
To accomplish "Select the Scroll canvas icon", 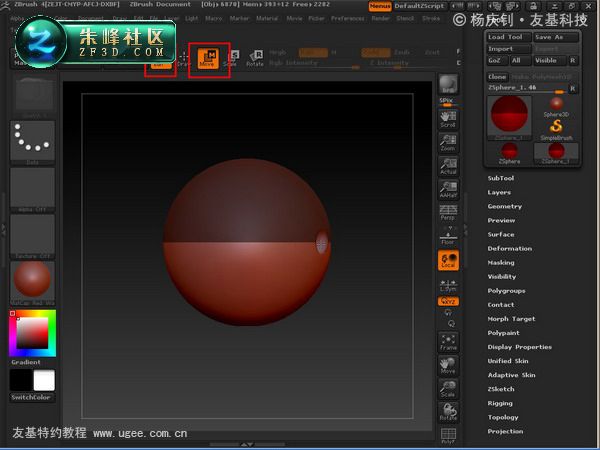I will (x=448, y=119).
